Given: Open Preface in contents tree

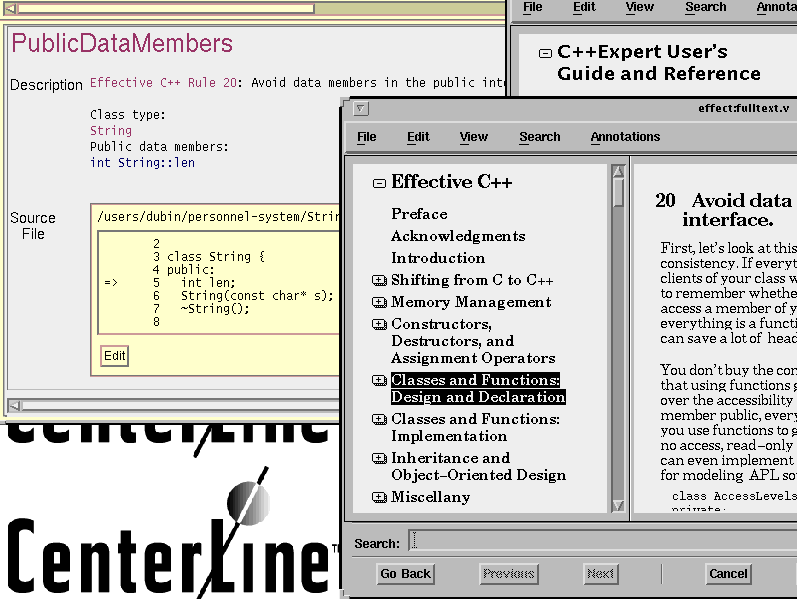Looking at the screenshot, I should pos(419,214).
